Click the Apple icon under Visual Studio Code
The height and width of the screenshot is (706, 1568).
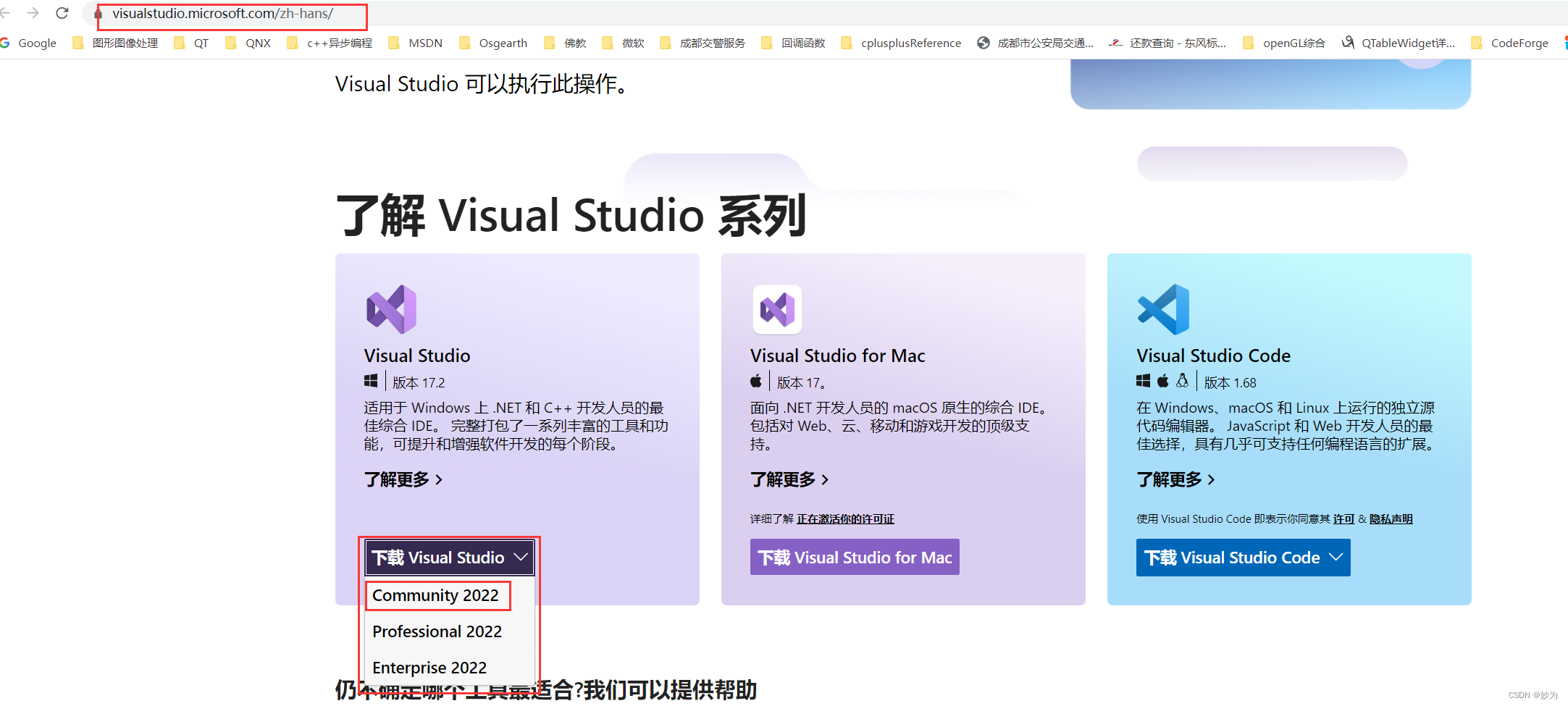click(1163, 381)
